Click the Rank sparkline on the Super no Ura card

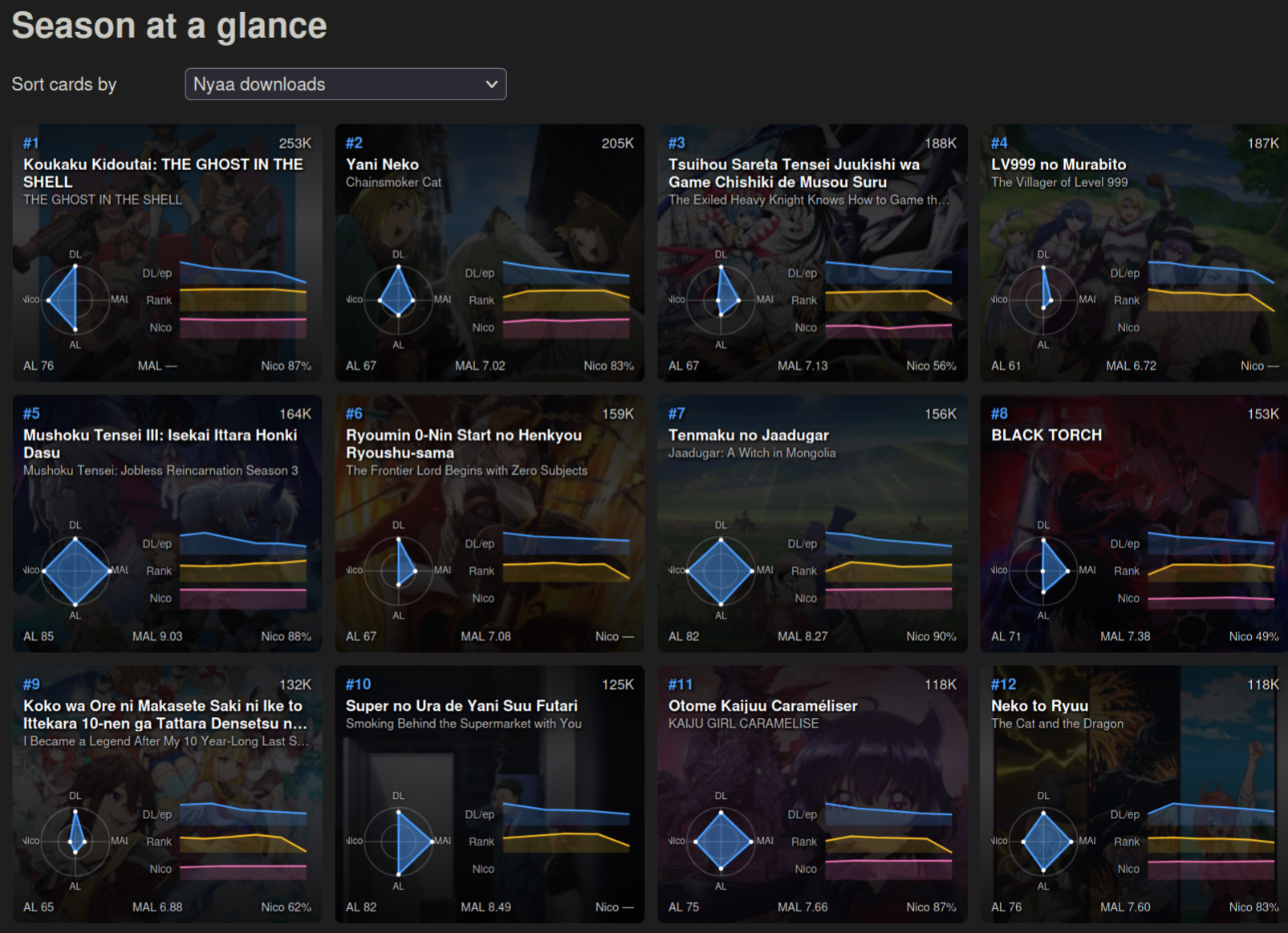point(566,842)
